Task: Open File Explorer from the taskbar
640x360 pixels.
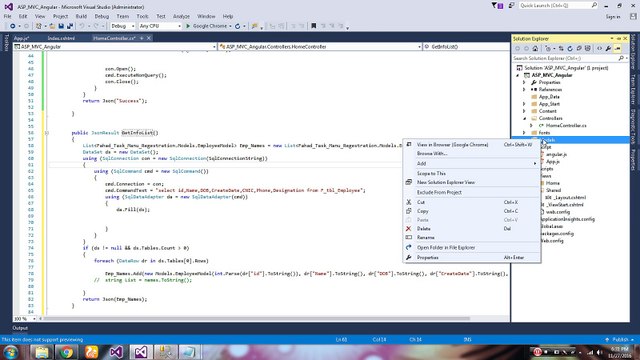Action: 42,352
